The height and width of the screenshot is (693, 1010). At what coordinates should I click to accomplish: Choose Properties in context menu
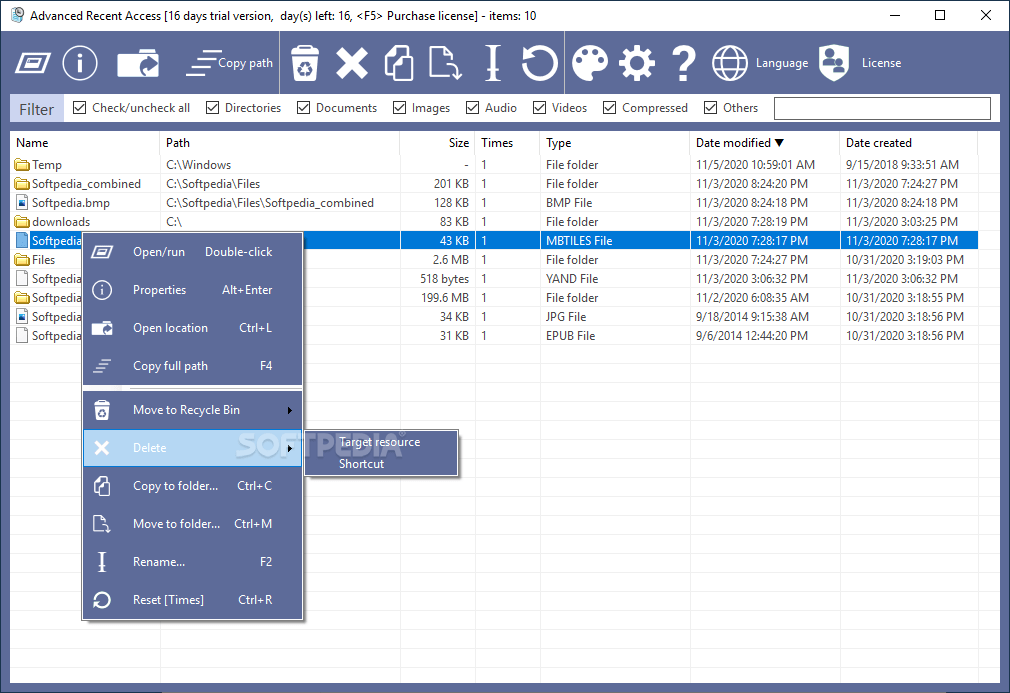(193, 290)
